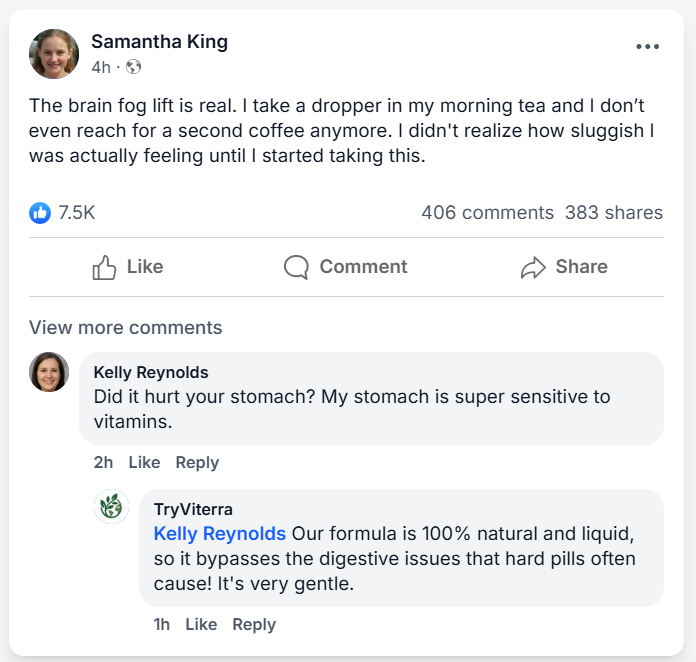
Task: Open the three-dot post options menu
Action: coord(647,47)
